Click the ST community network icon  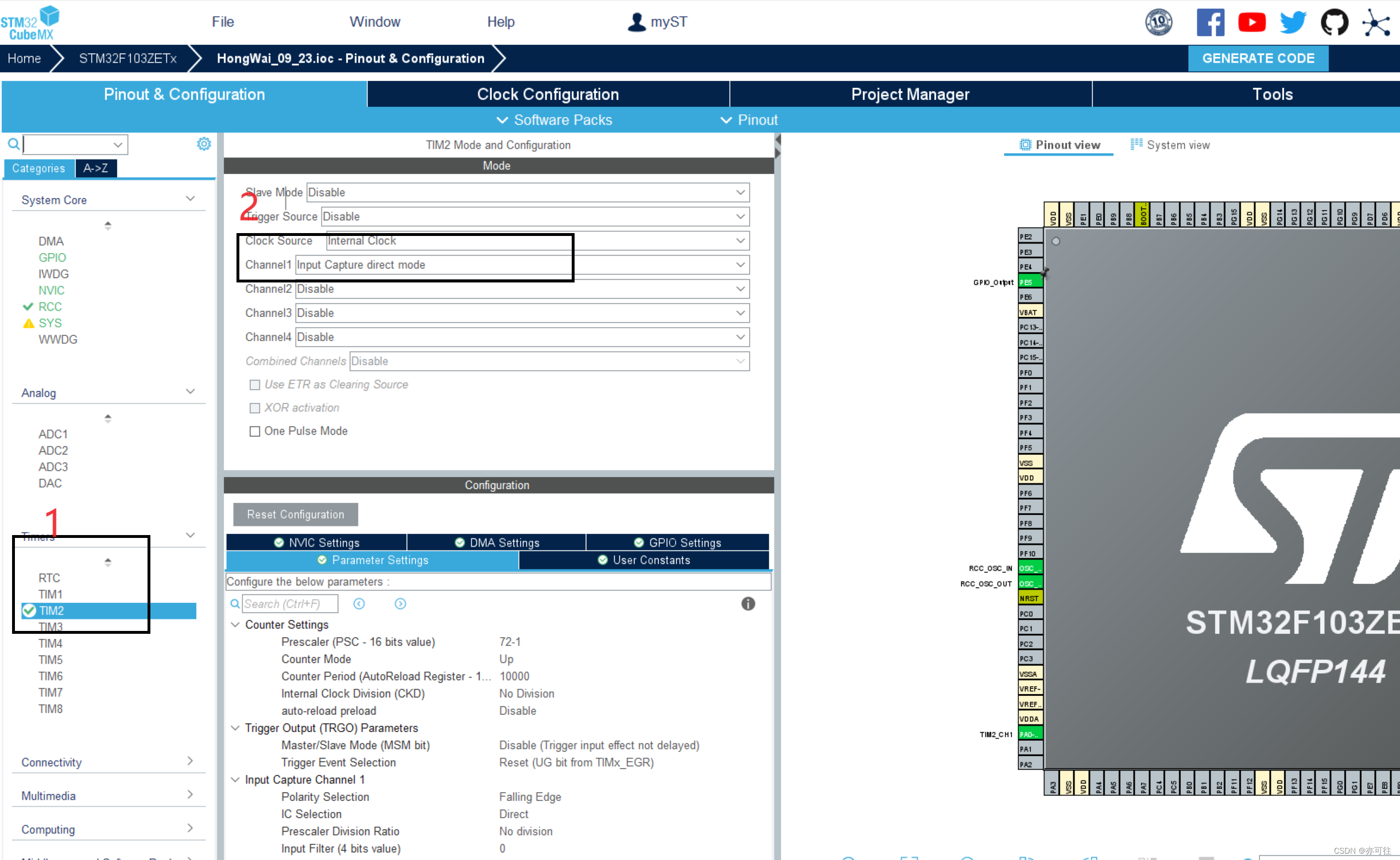coord(1376,22)
